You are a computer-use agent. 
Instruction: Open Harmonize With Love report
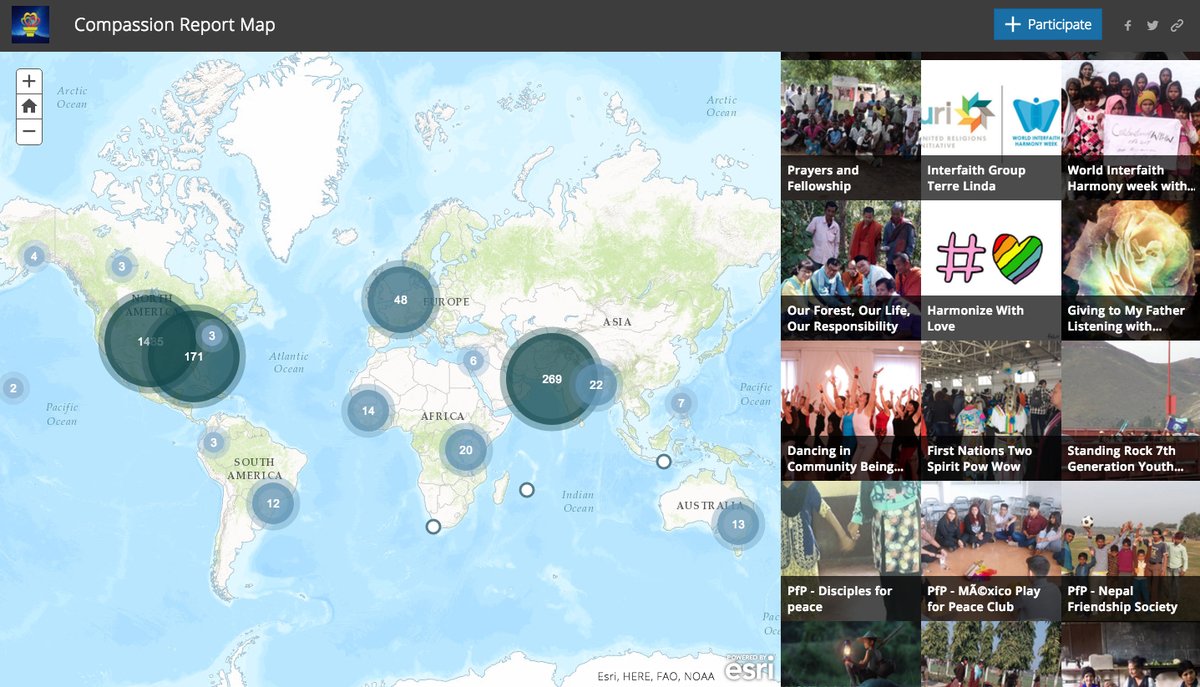coord(990,270)
